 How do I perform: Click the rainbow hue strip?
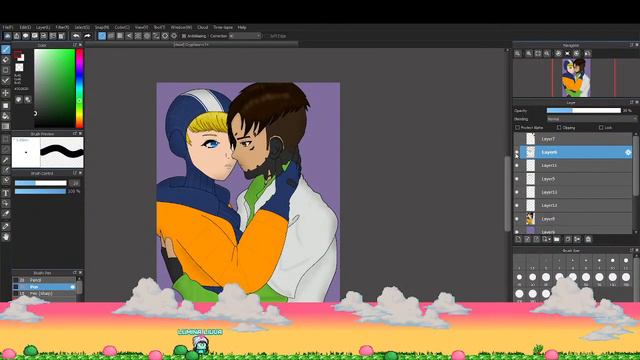pos(80,89)
